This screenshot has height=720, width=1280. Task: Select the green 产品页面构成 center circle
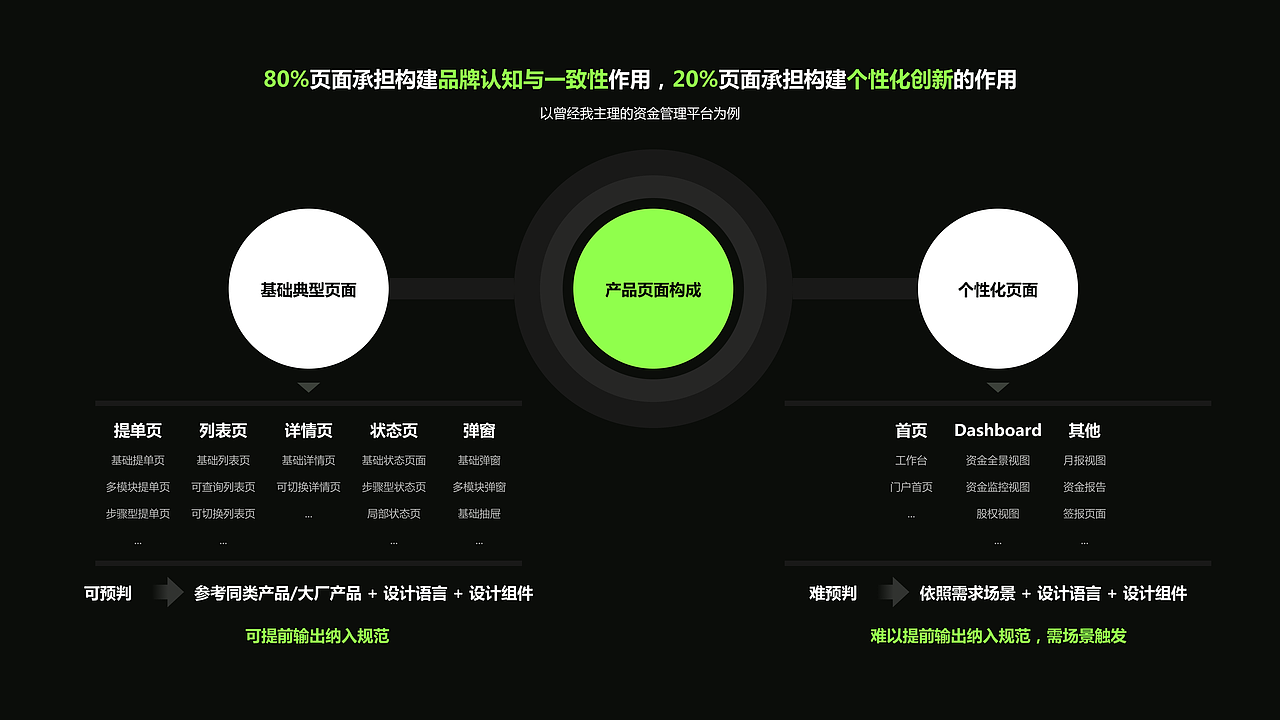click(x=652, y=289)
